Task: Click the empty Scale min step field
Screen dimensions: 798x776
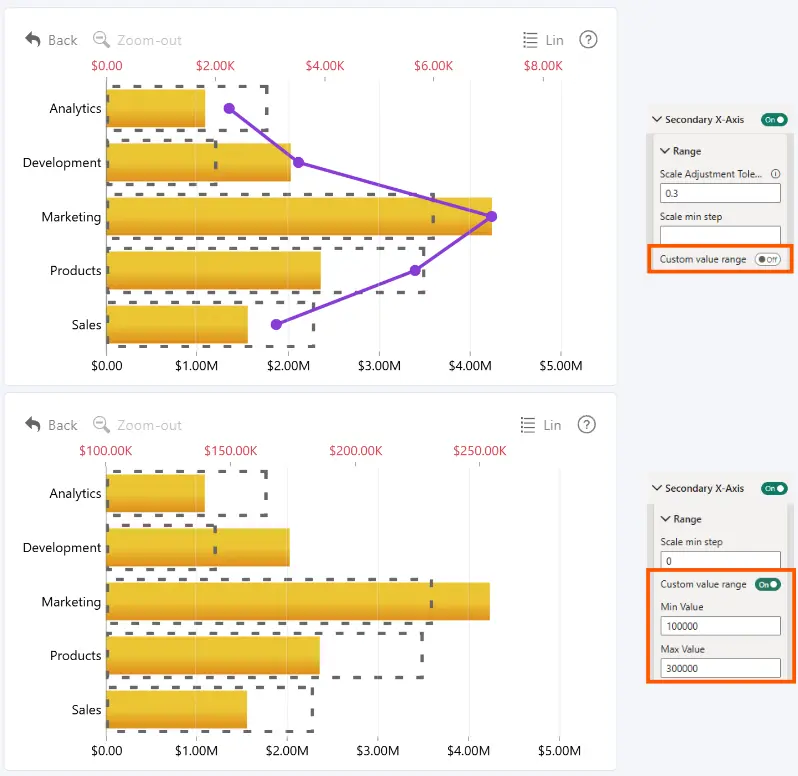Action: point(720,235)
